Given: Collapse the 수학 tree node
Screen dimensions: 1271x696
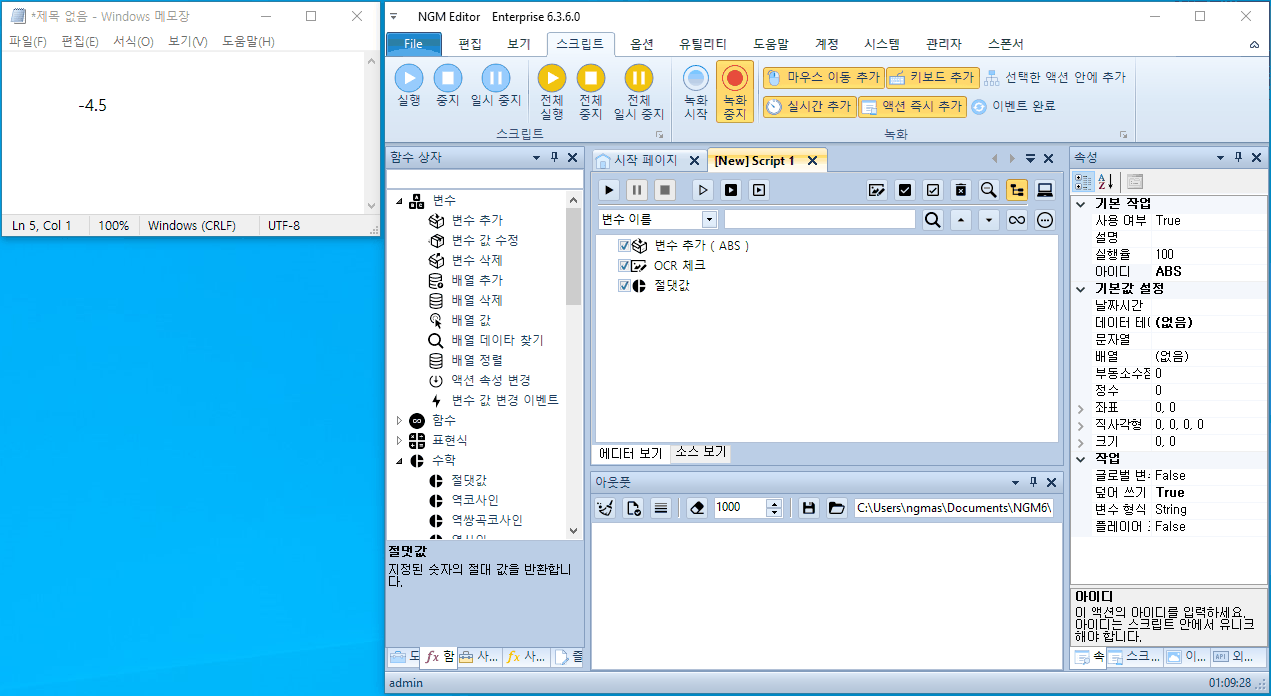Looking at the screenshot, I should [x=400, y=461].
